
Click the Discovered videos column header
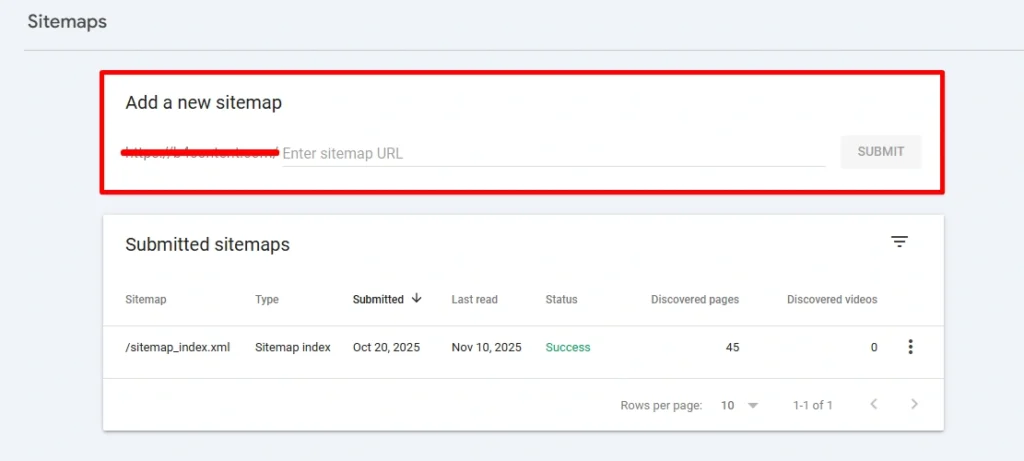pyautogui.click(x=831, y=300)
